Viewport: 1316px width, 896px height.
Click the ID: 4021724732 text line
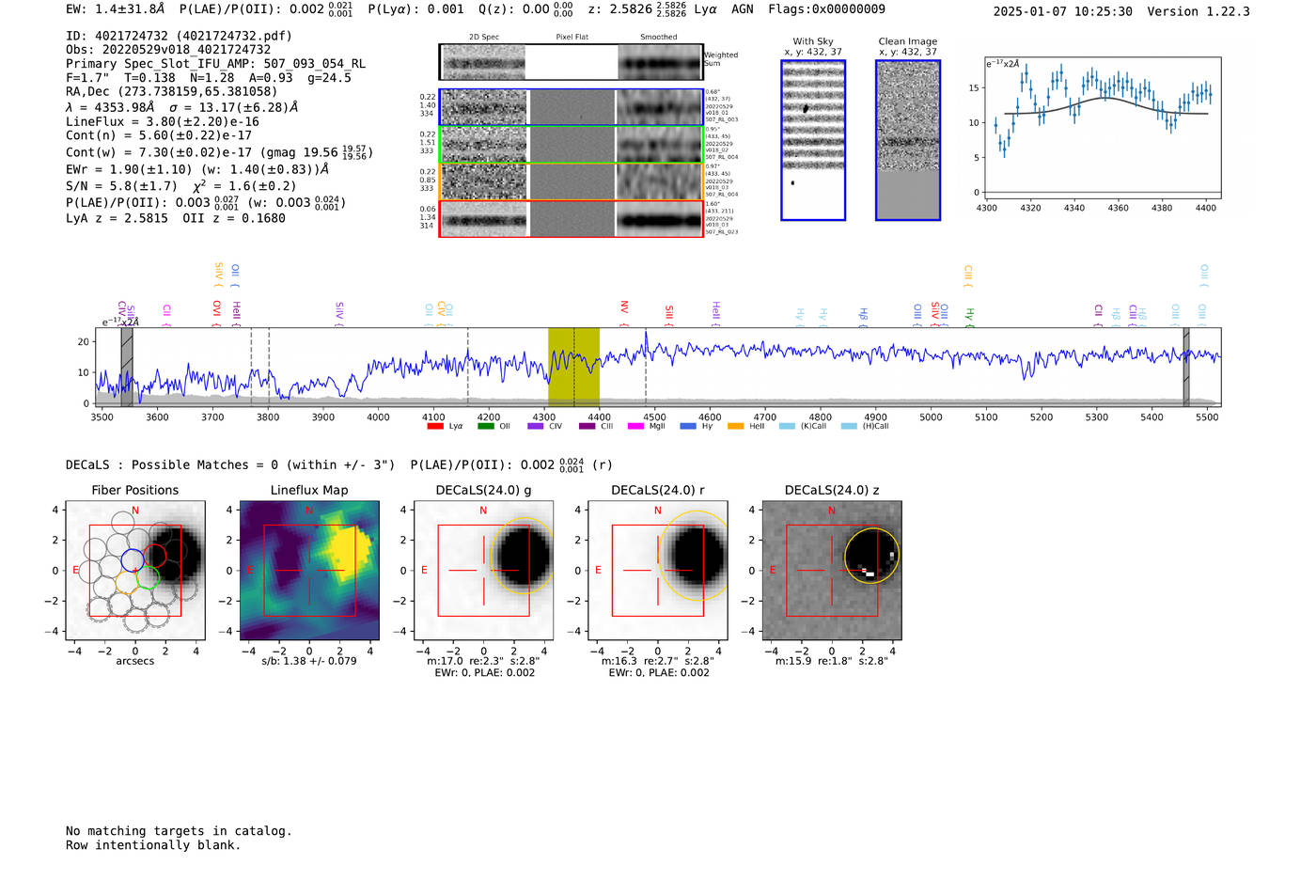tap(179, 36)
